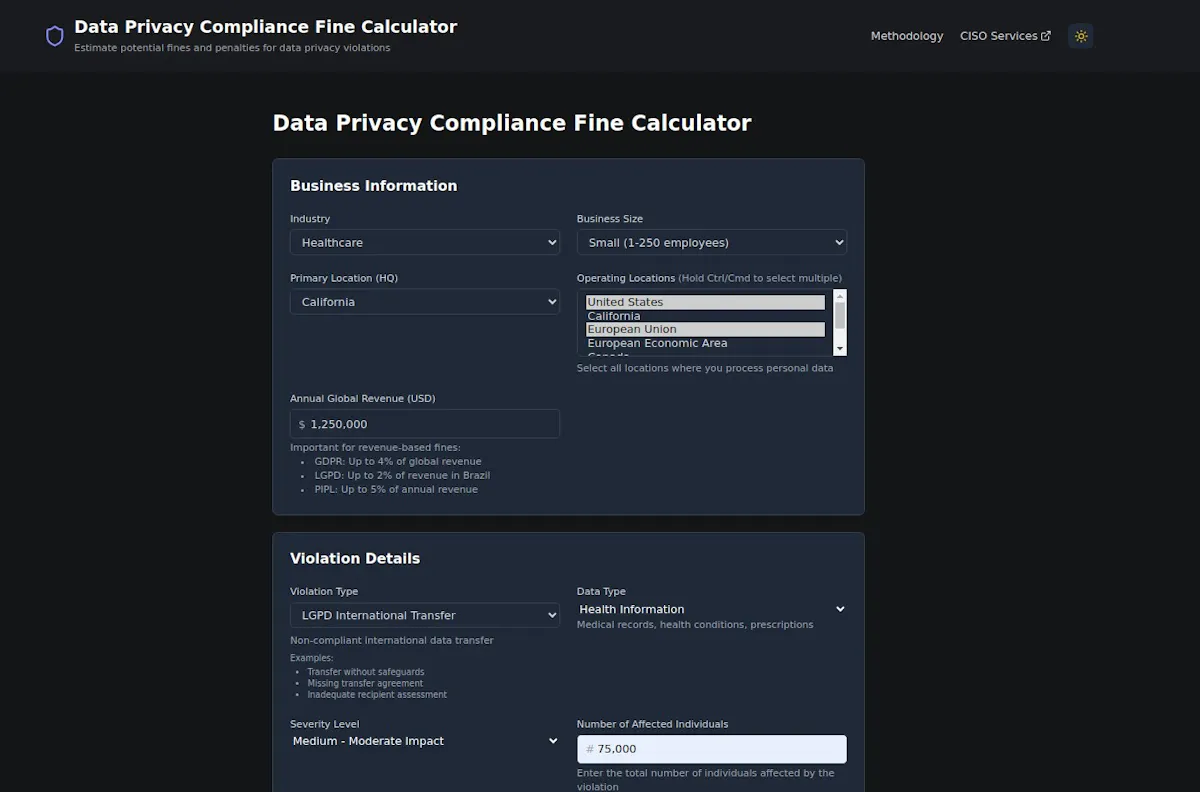
Task: Click the Operating Locations list scrollbar thumb
Action: [840, 315]
